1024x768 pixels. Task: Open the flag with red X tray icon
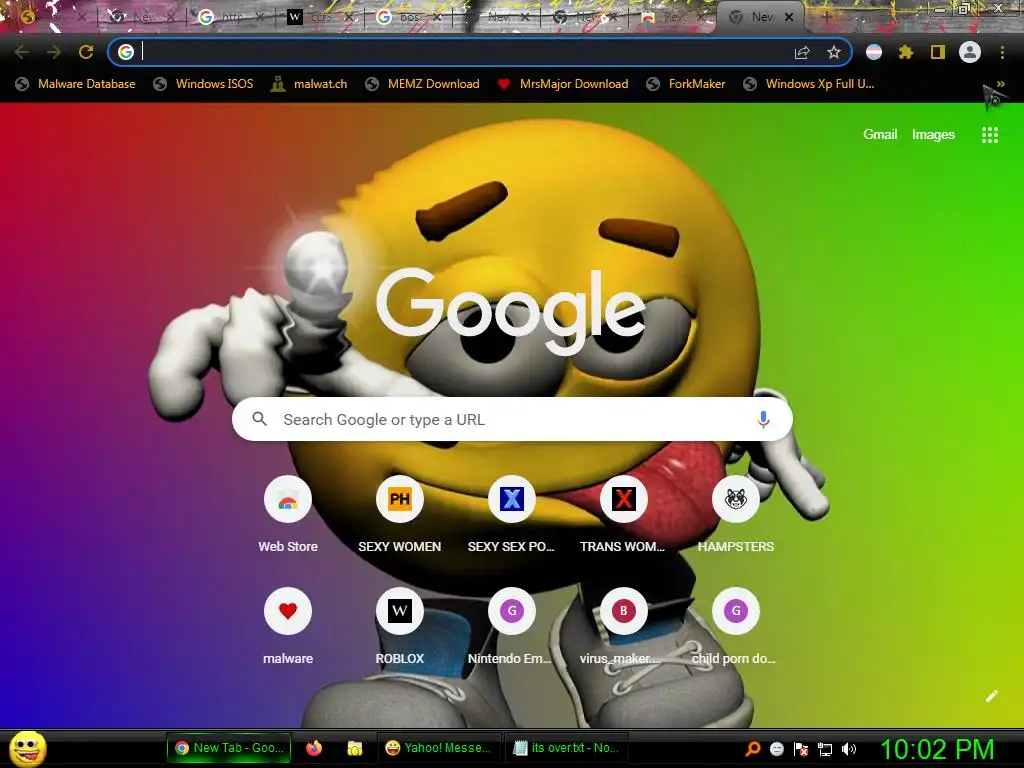click(801, 749)
